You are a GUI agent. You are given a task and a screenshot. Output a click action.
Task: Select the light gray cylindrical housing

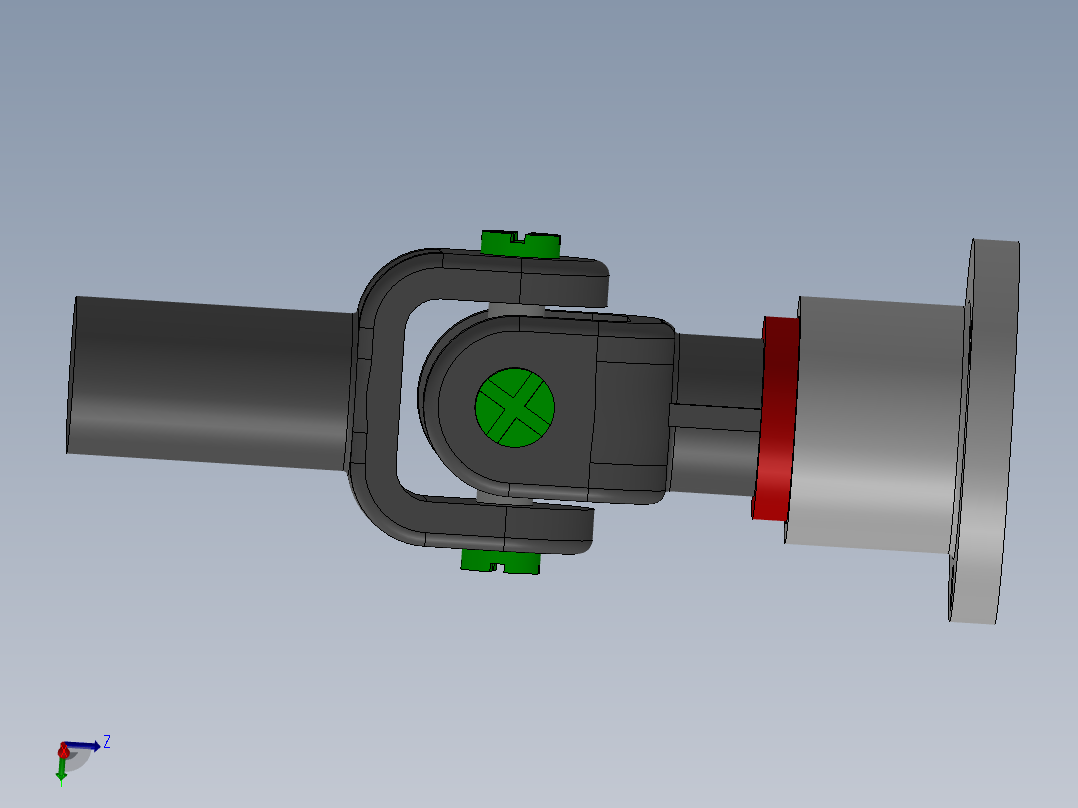tap(874, 424)
